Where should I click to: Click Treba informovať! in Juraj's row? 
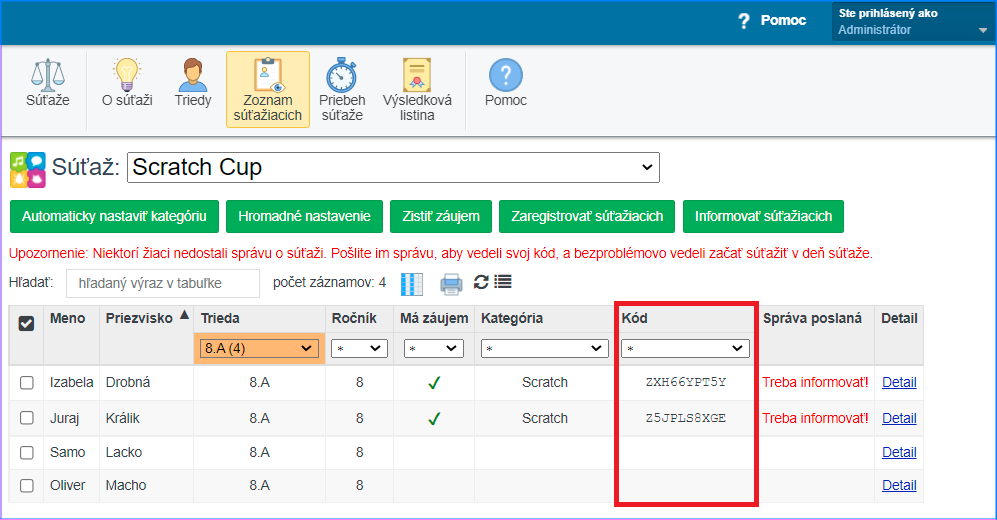815,418
